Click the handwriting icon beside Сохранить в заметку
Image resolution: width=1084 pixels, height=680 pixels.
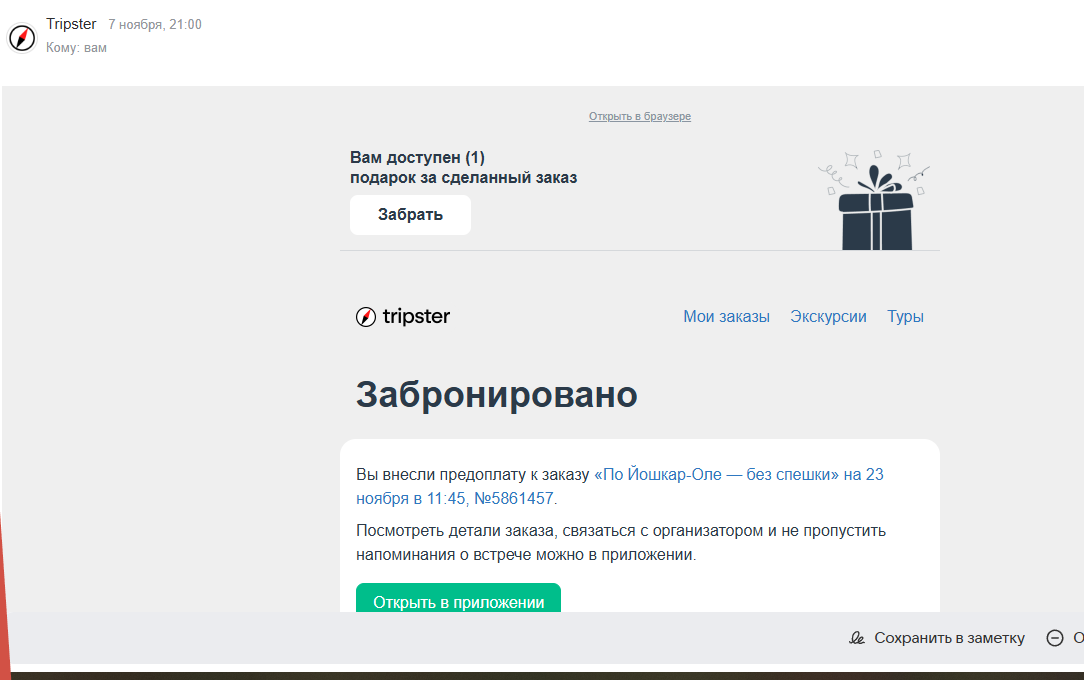click(857, 638)
